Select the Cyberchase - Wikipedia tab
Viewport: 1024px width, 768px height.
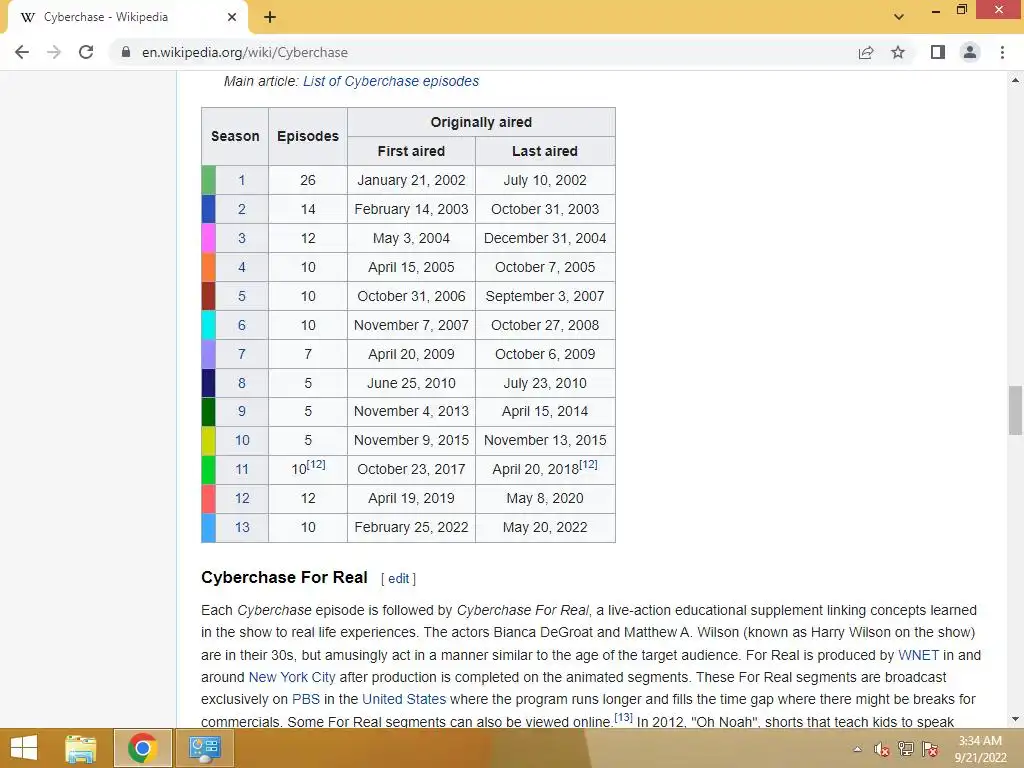pyautogui.click(x=128, y=18)
